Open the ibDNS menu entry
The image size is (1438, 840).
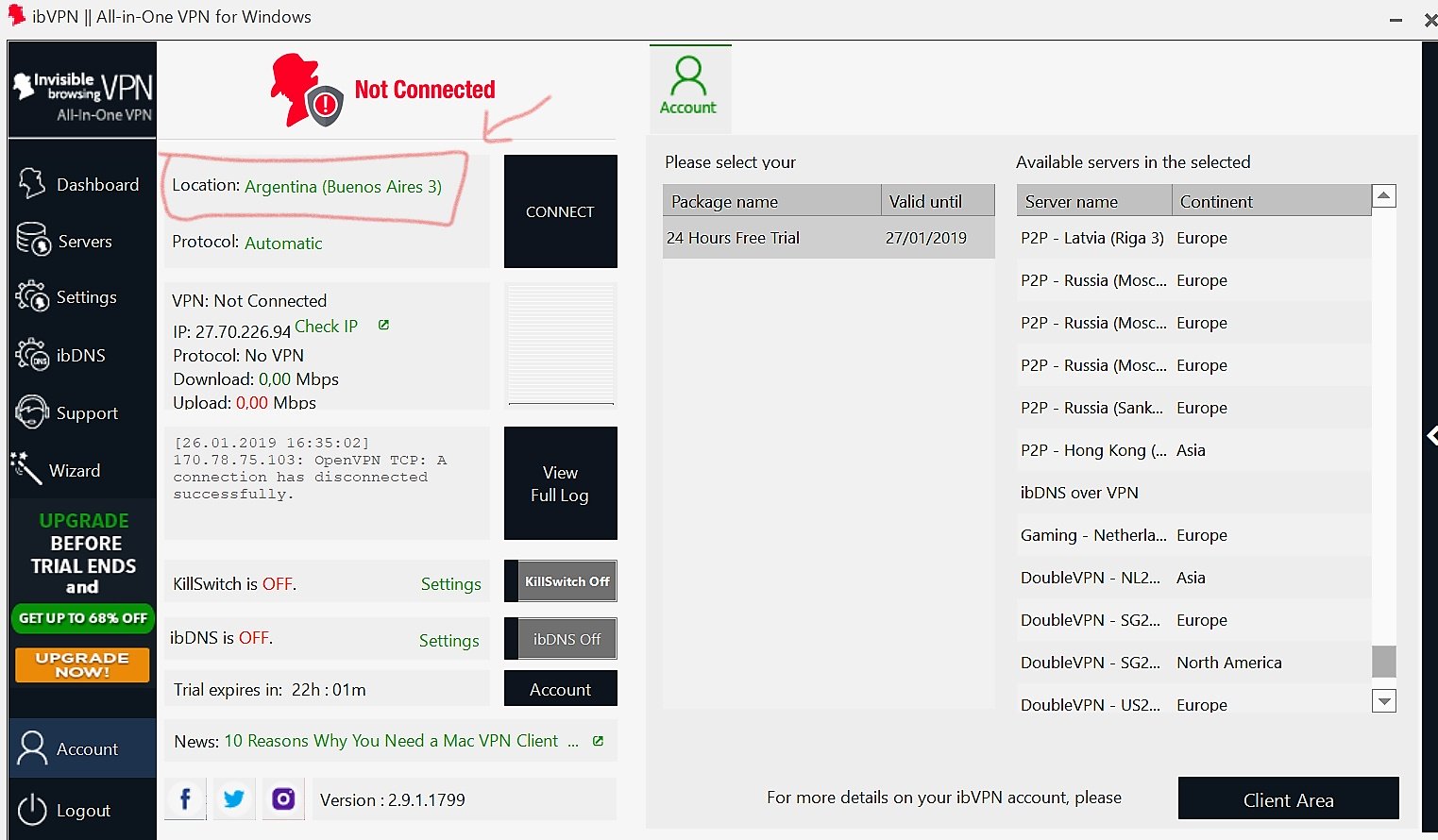pos(82,355)
